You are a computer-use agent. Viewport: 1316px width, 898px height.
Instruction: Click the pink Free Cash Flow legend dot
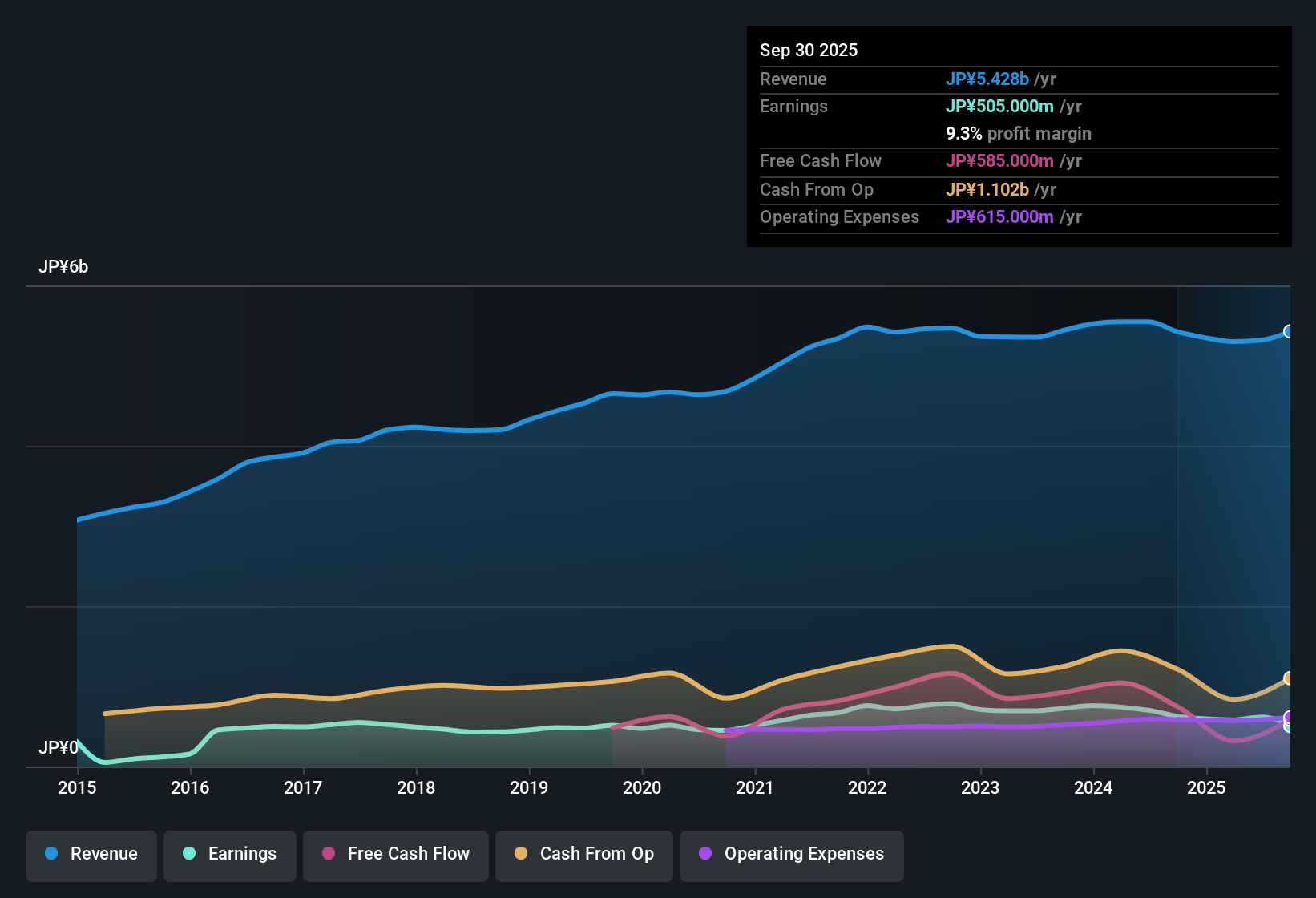pos(328,854)
